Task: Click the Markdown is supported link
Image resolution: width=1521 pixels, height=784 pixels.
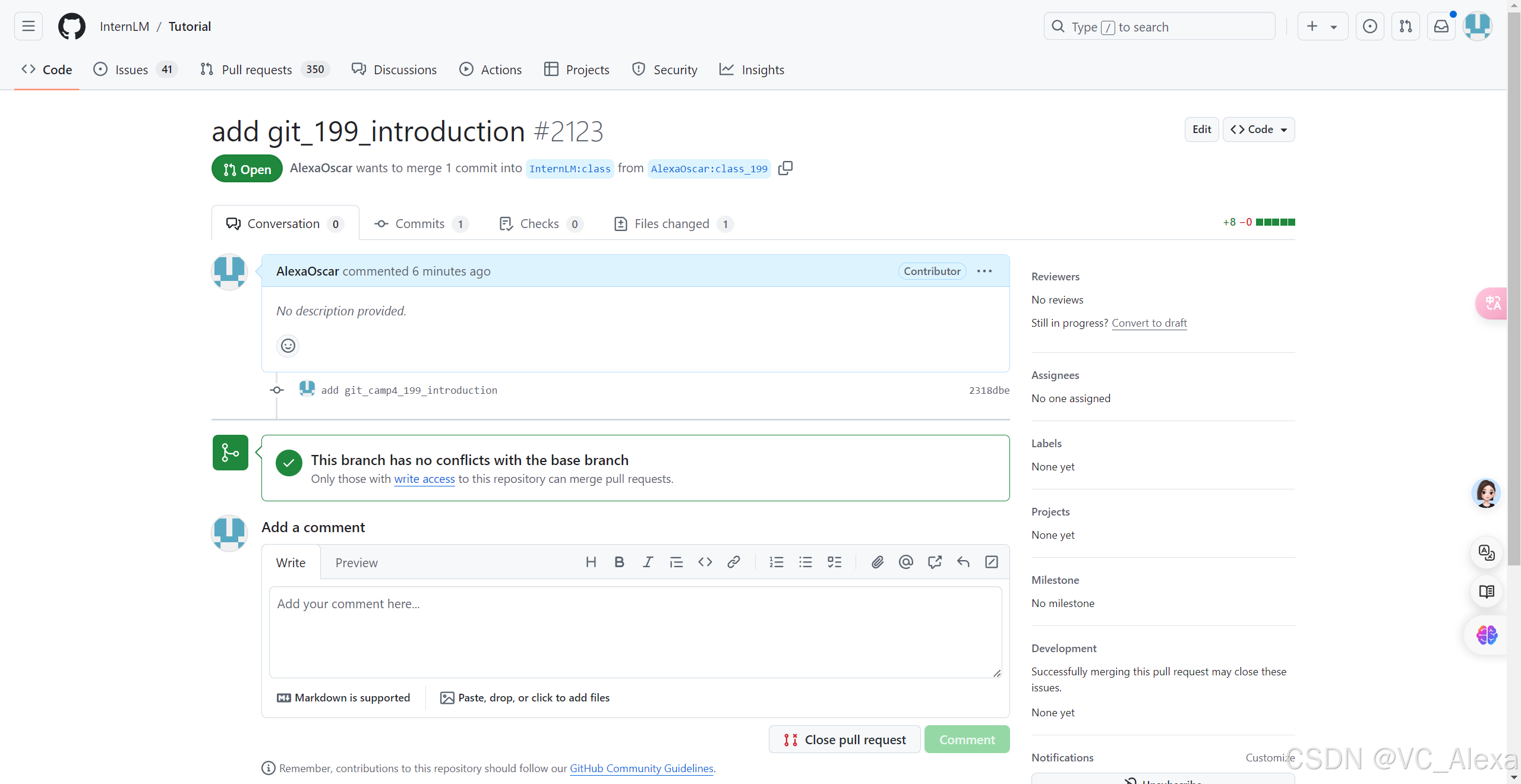Action: click(343, 697)
